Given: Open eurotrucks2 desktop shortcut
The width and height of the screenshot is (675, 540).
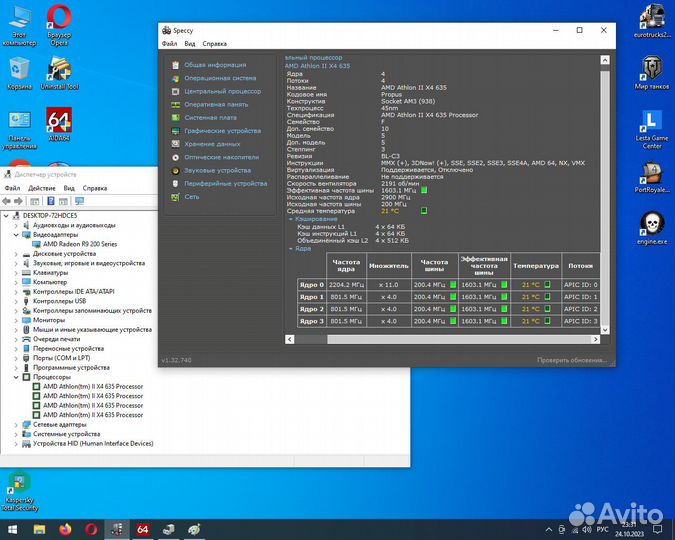Looking at the screenshot, I should click(x=652, y=22).
